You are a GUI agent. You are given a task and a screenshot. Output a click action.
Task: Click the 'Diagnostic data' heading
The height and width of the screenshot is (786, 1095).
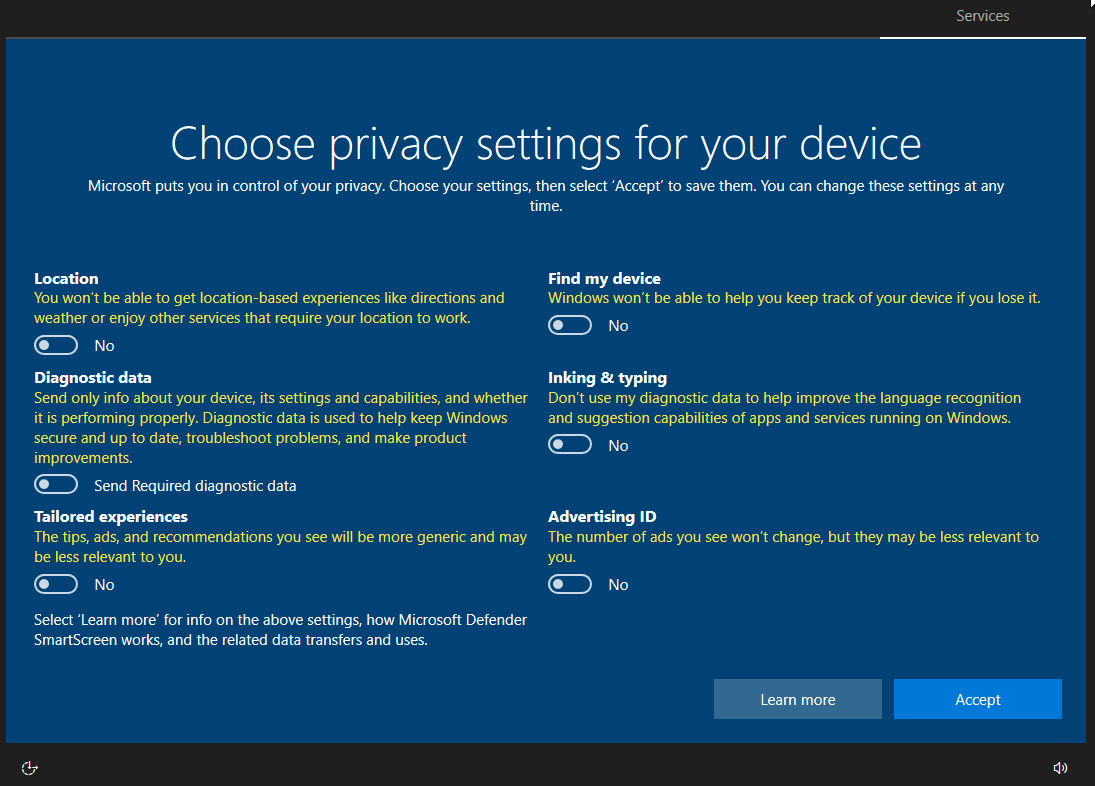[x=93, y=378]
